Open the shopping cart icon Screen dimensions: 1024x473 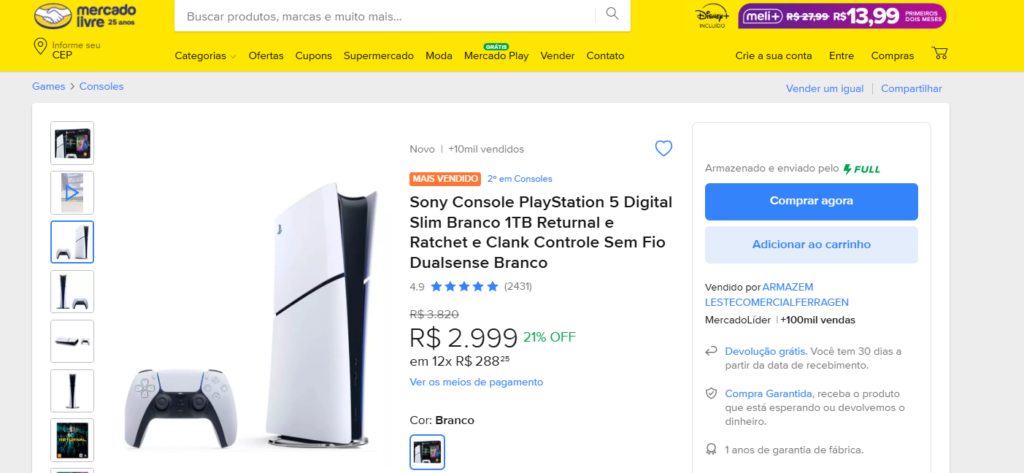940,54
